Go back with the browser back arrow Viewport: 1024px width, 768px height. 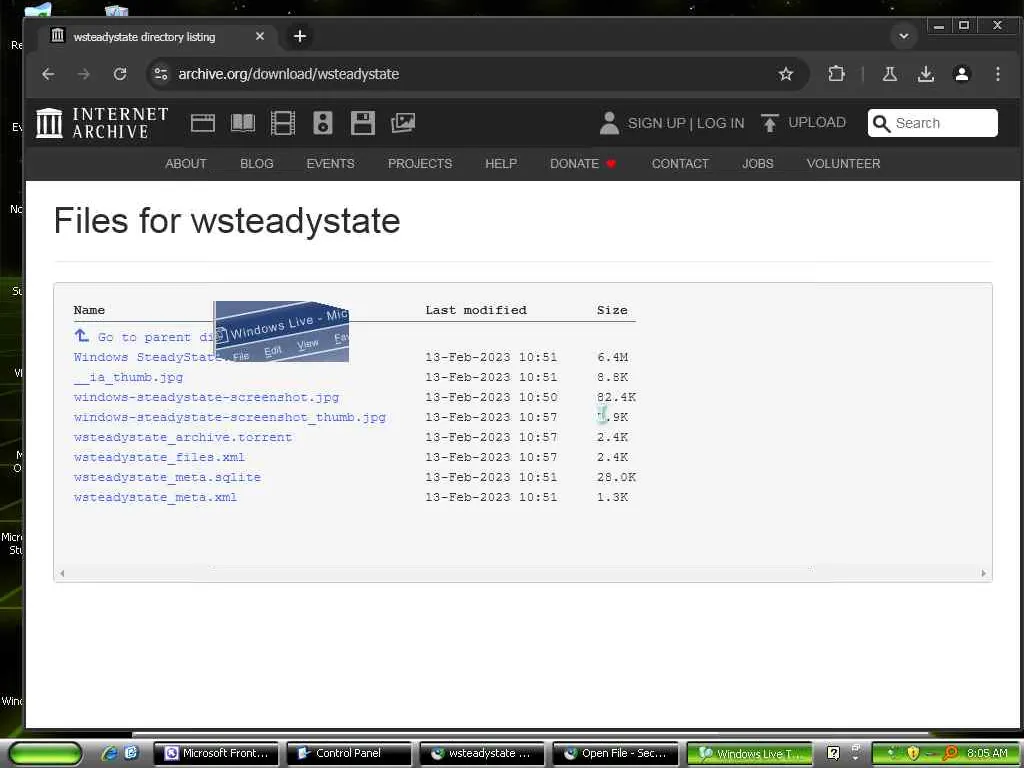point(48,74)
